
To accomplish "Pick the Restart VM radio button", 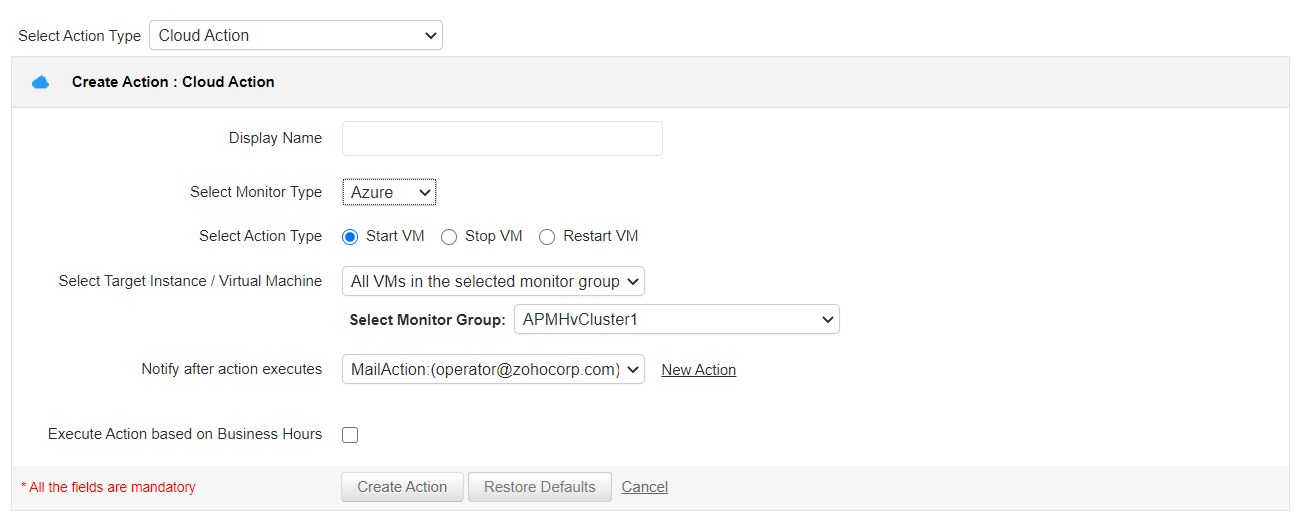I will 547,237.
